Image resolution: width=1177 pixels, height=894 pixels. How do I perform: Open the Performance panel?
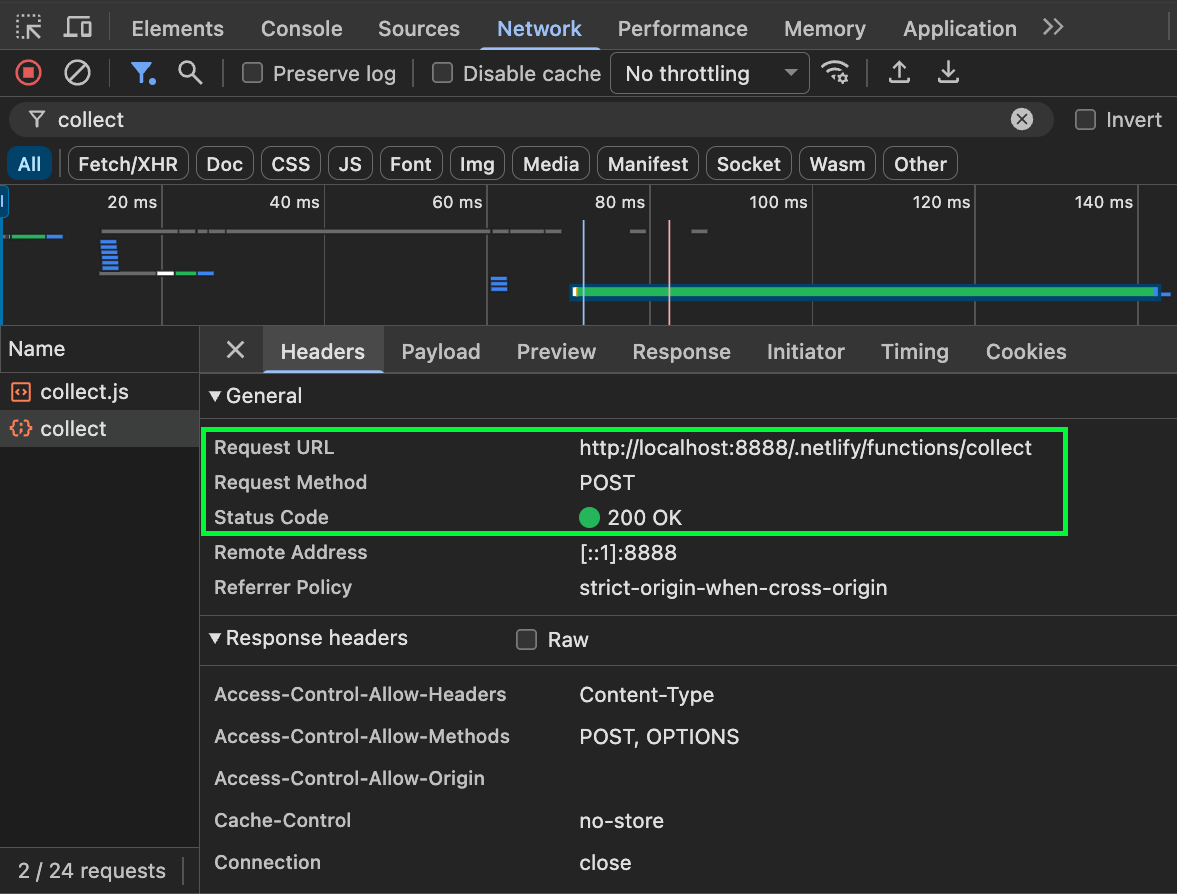(682, 29)
